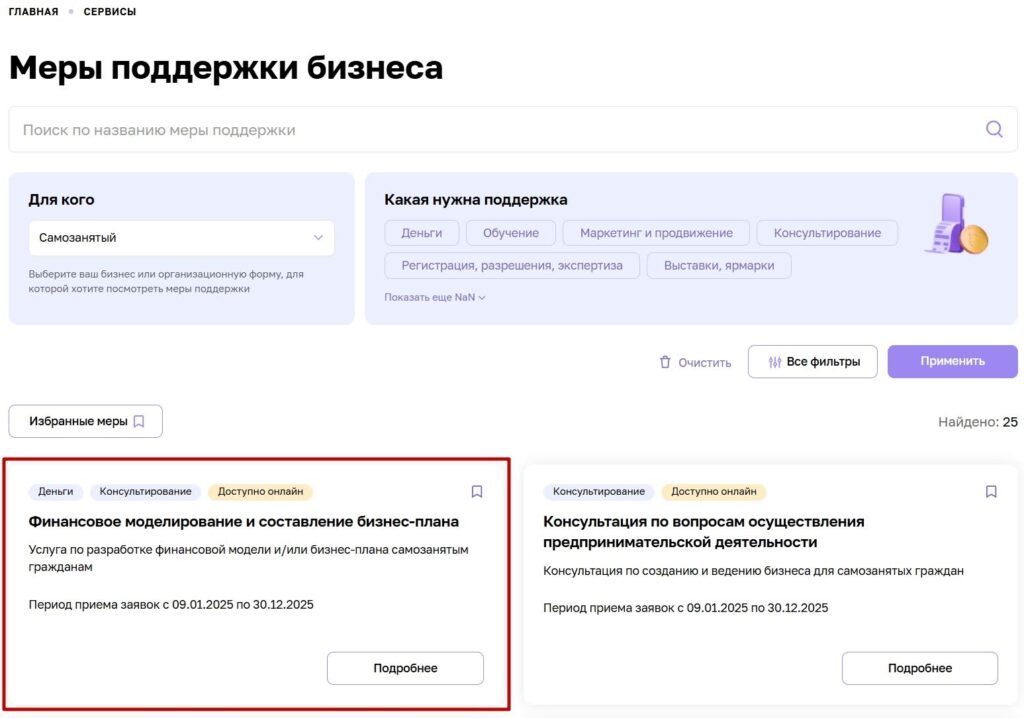Screen dimensions: 1024x718
Task: Enable the Выставки, ярмарки filter
Action: coord(718,265)
